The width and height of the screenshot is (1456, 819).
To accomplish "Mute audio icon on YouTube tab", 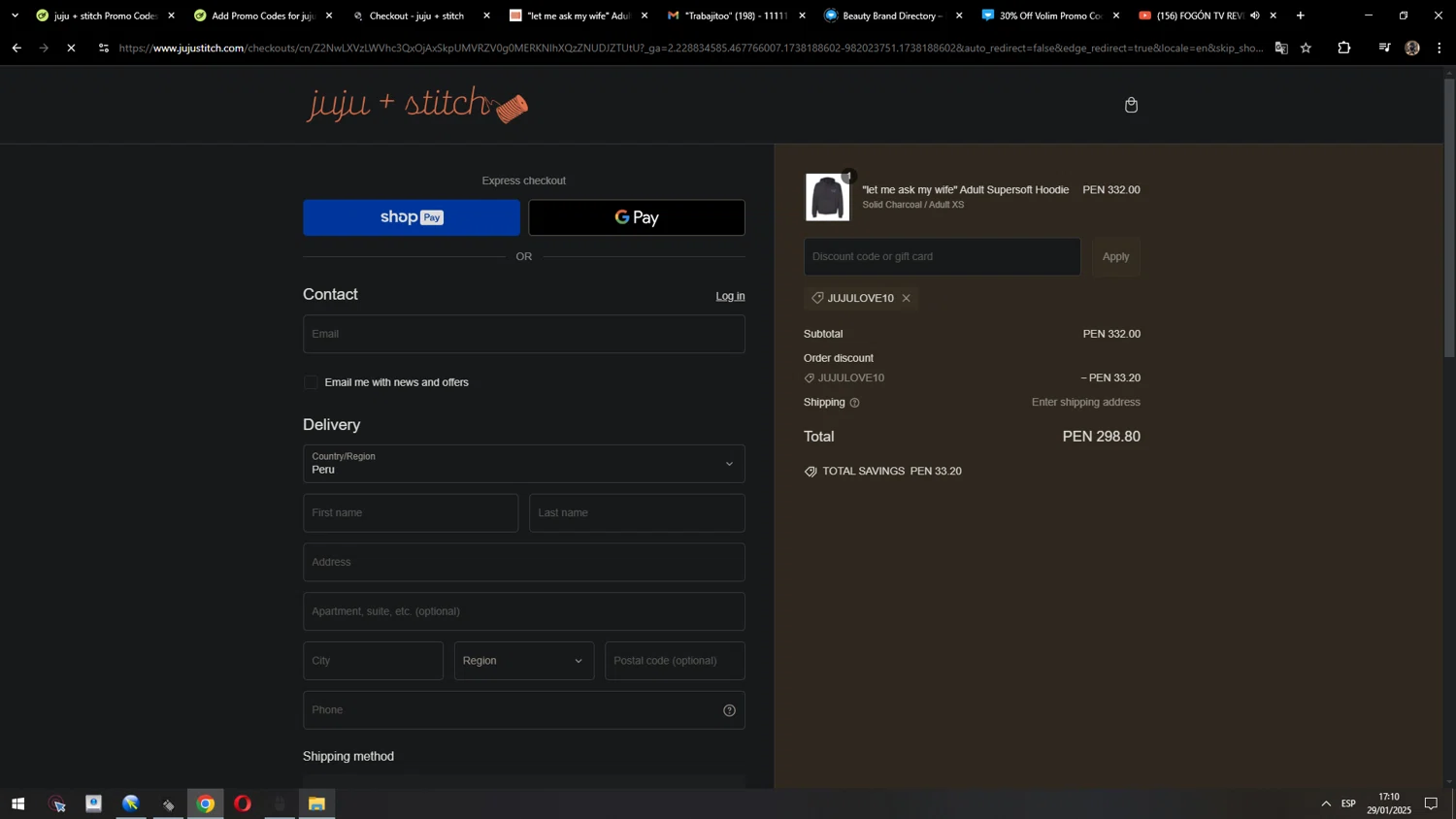I will [x=1255, y=16].
